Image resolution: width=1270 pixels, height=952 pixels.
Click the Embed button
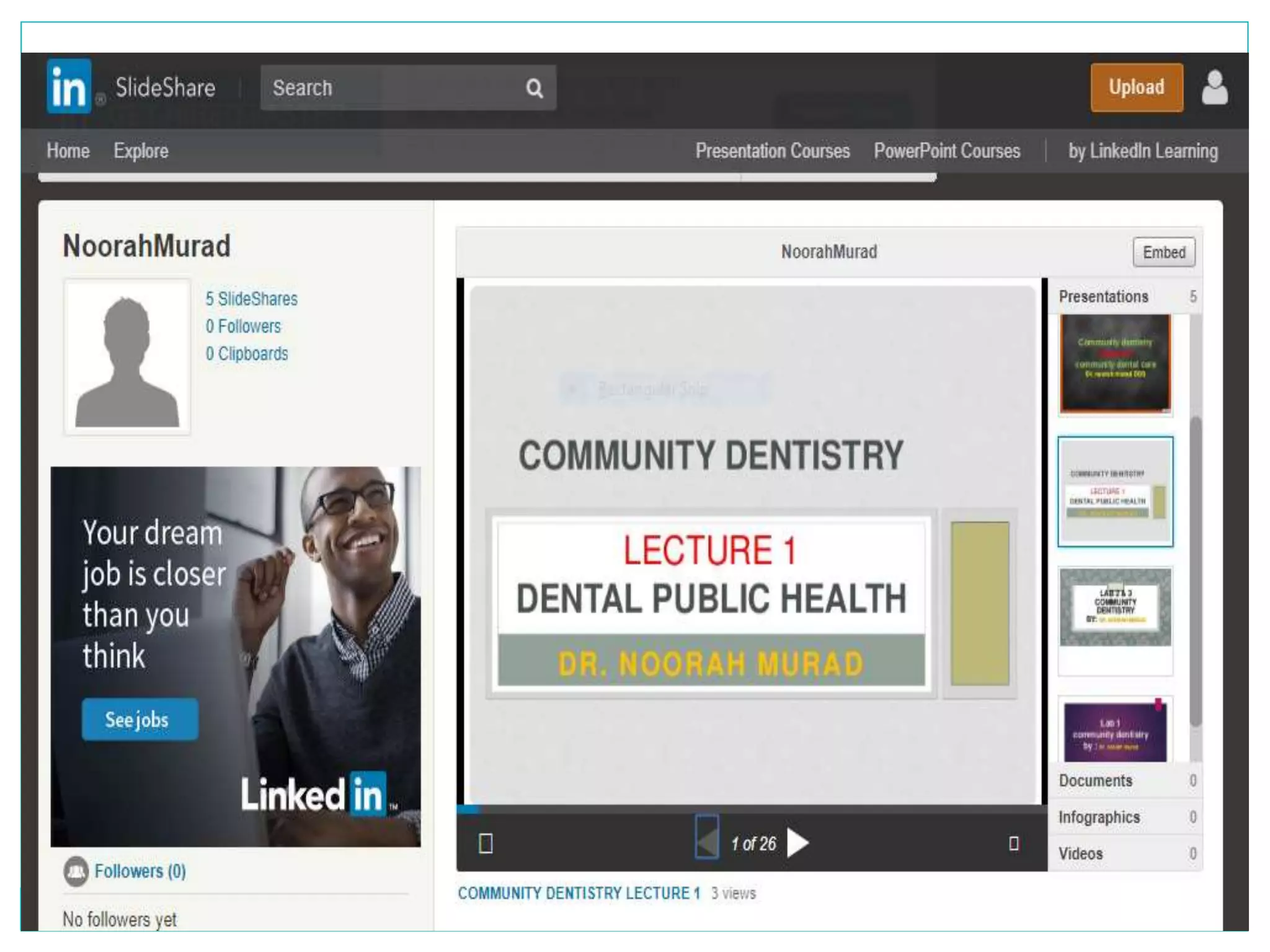pos(1163,252)
